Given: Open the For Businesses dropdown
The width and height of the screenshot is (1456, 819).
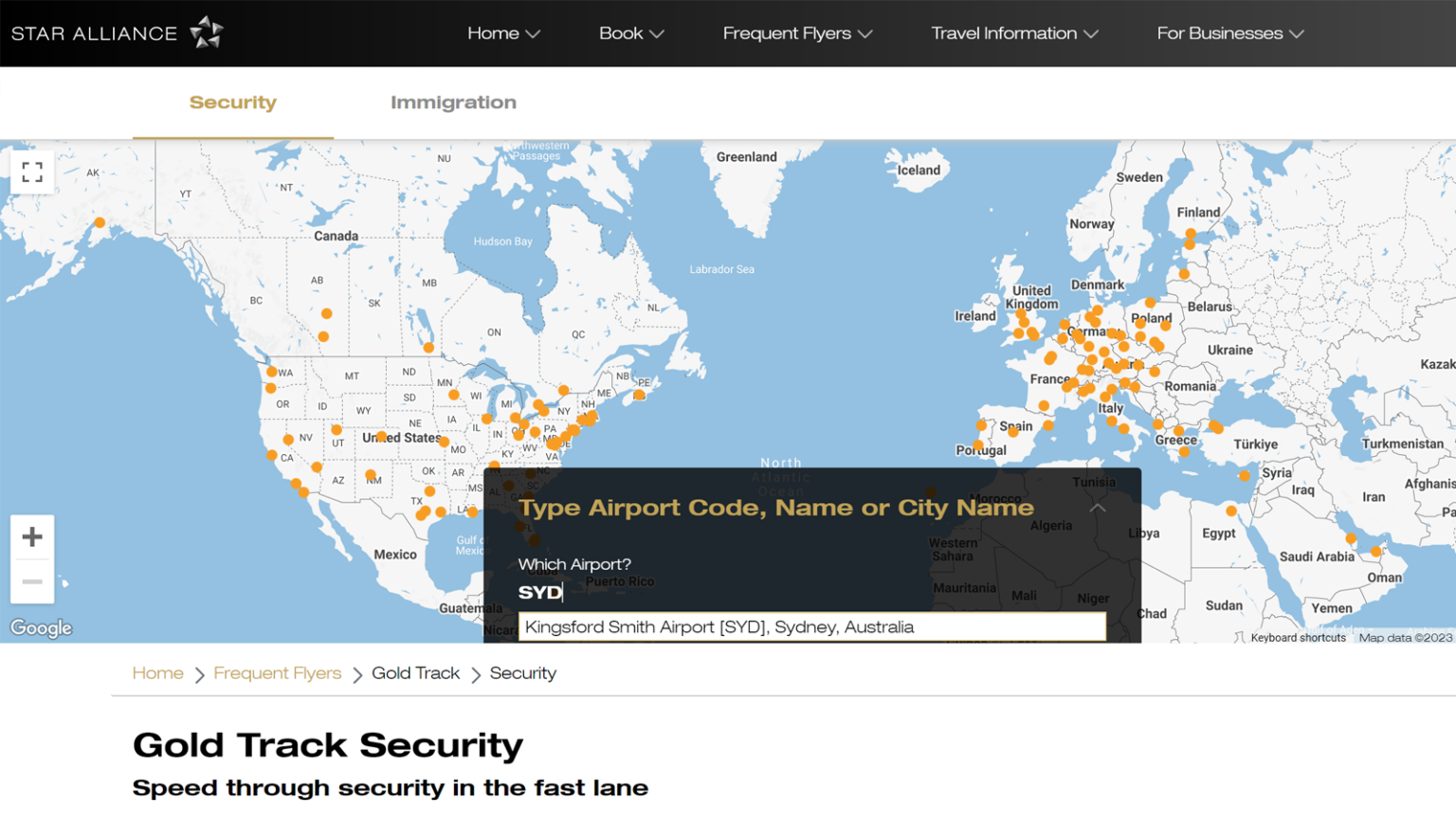Looking at the screenshot, I should point(1229,32).
